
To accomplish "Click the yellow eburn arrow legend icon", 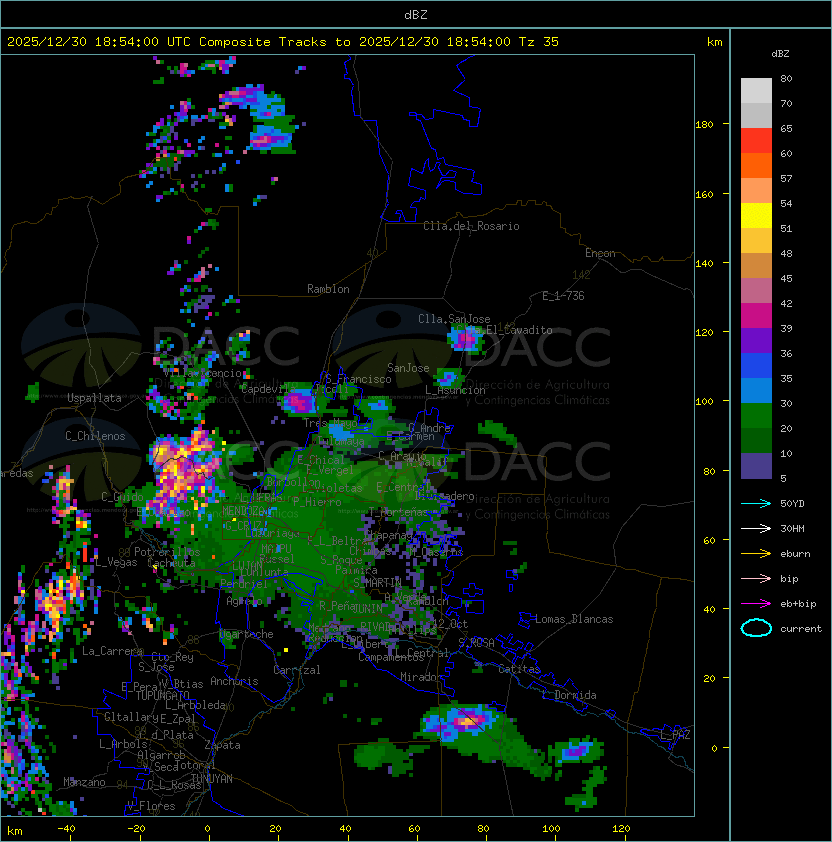I will pos(756,553).
